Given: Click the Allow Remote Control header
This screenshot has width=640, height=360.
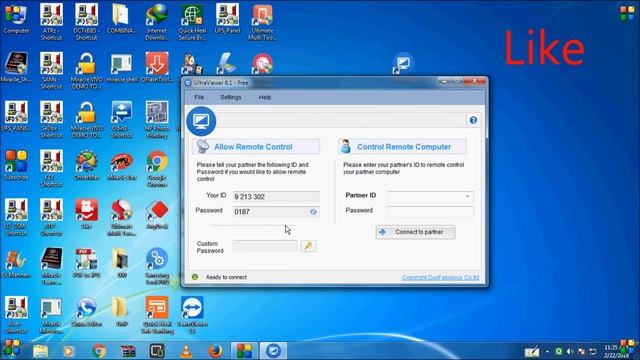Looking at the screenshot, I should 256,147.
